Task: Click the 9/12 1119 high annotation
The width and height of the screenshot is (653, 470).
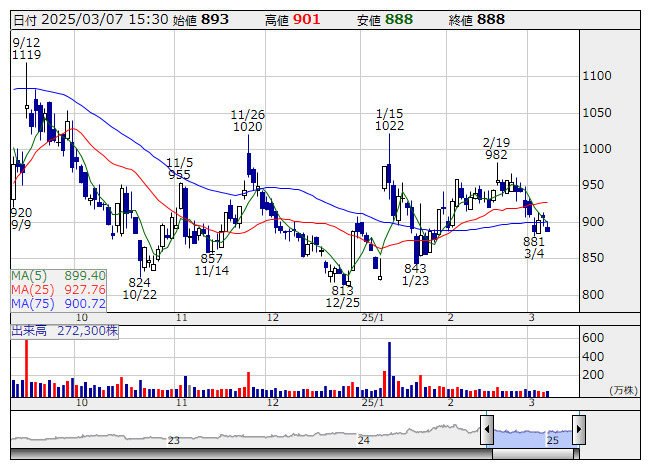Action: pyautogui.click(x=27, y=49)
